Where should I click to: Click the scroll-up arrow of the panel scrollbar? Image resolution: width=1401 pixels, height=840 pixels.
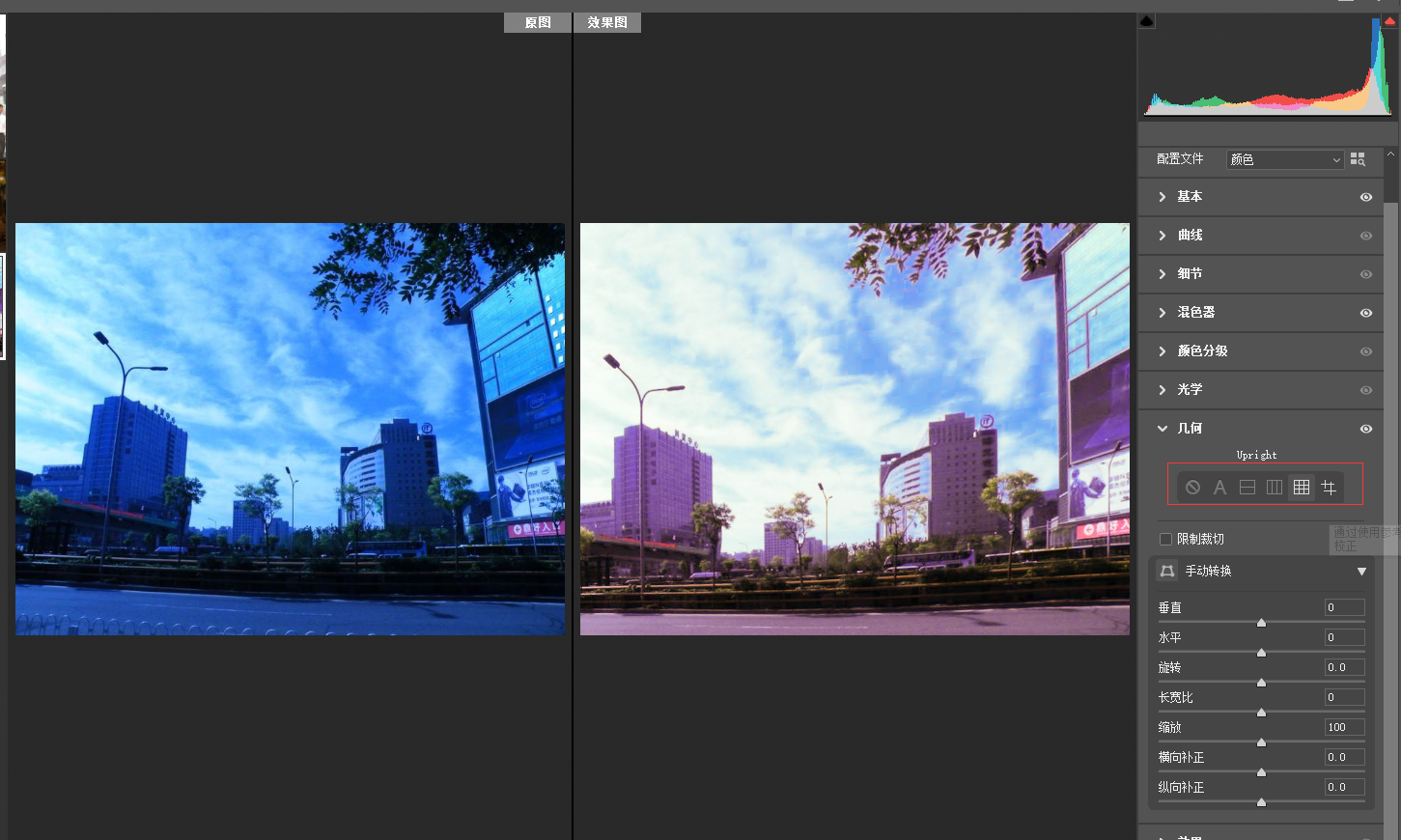coord(1390,154)
